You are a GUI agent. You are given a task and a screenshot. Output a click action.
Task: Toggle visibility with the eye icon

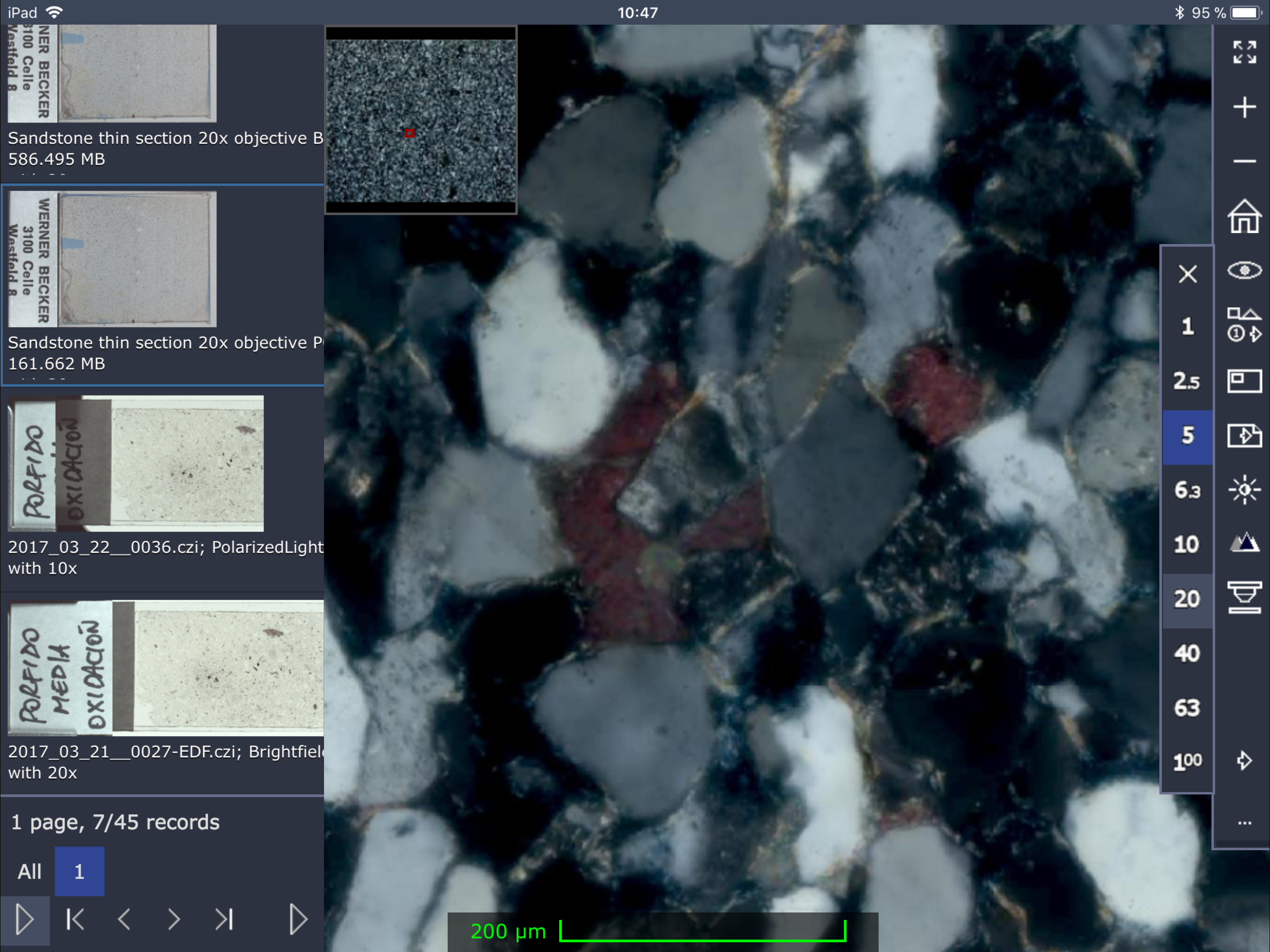point(1244,270)
